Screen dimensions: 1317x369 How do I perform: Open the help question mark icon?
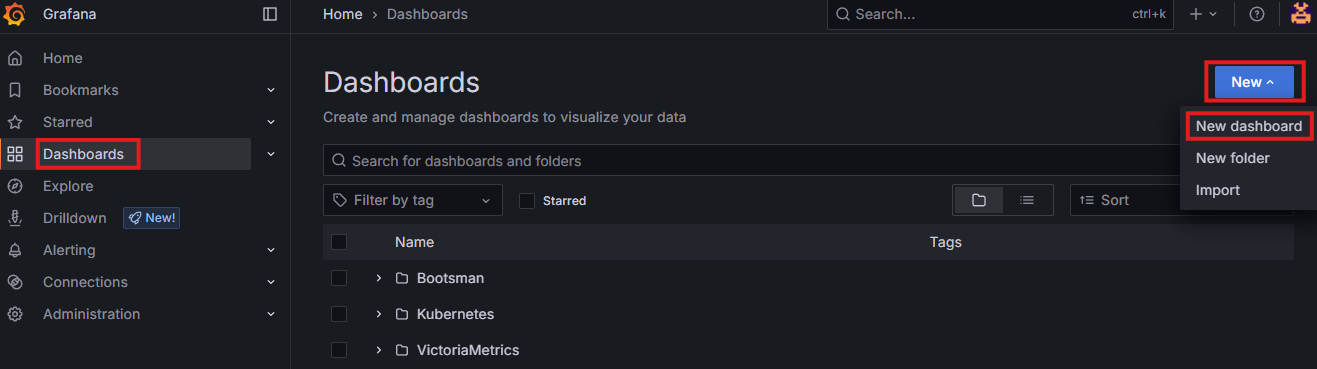tap(1257, 14)
